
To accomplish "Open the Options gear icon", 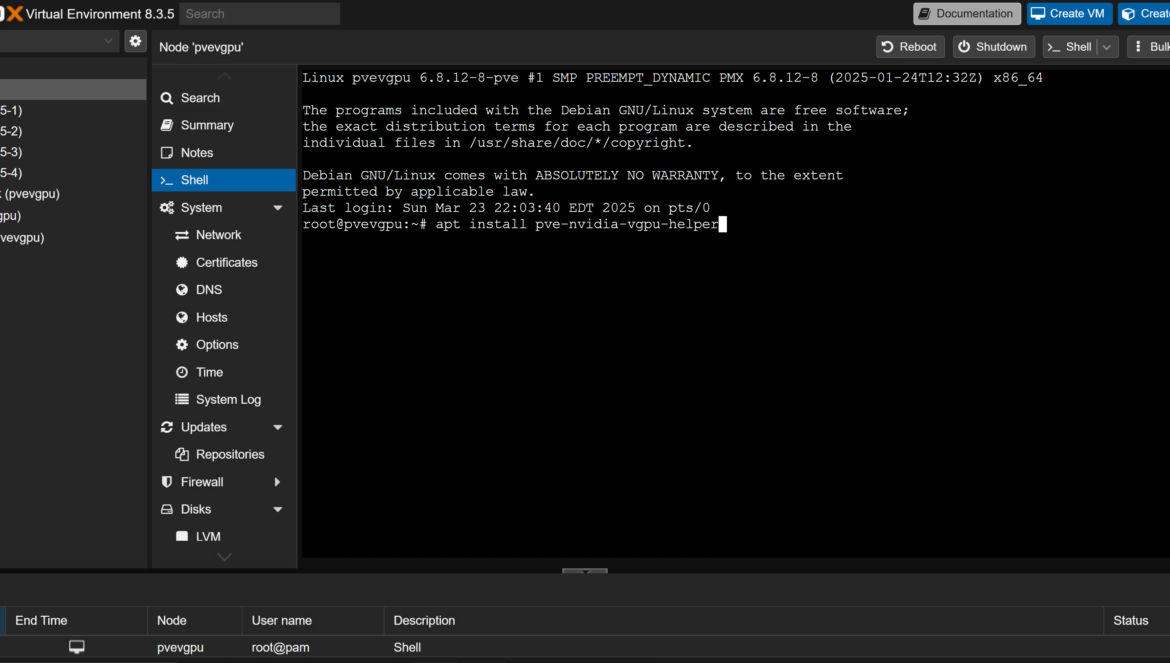I will (x=181, y=345).
